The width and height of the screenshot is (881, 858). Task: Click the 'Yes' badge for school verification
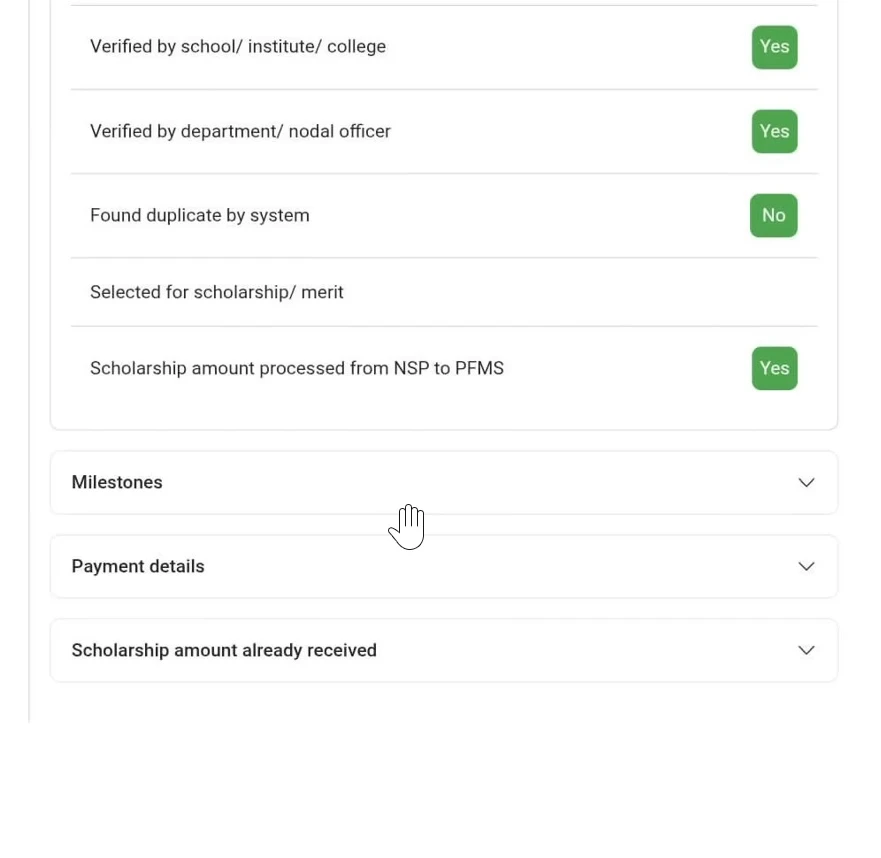(774, 47)
